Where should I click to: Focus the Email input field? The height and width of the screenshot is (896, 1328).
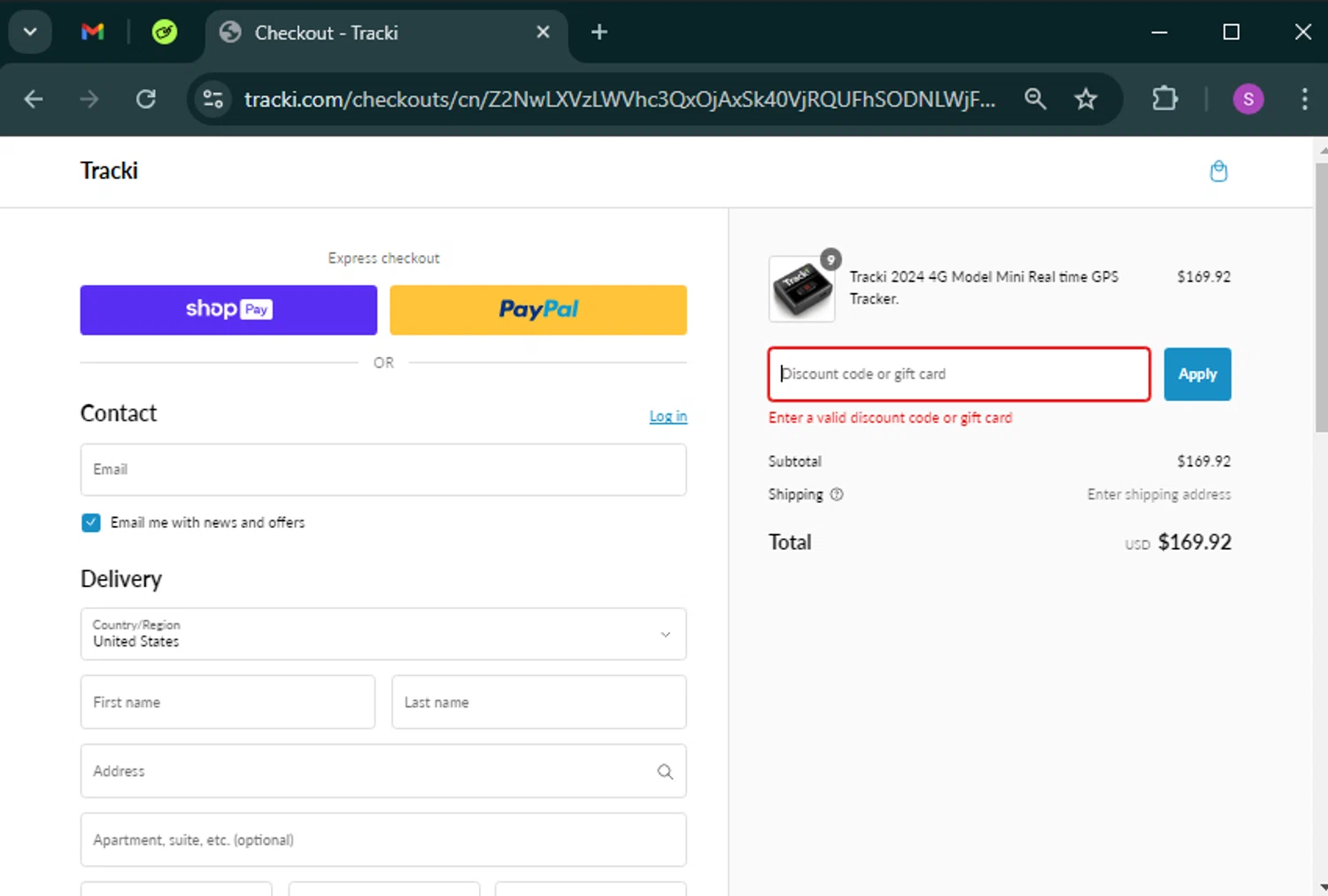383,470
